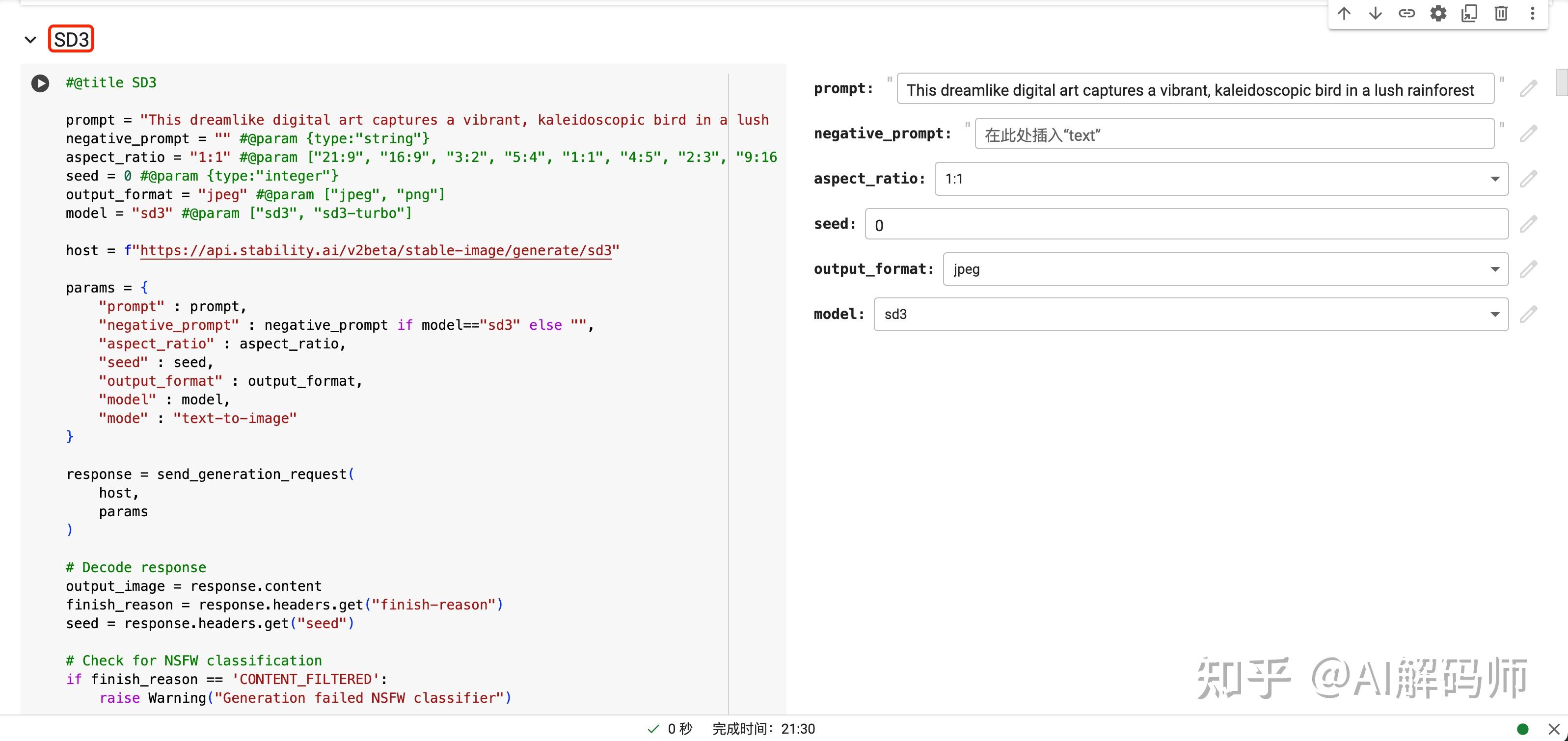Collapse the SD3 section
Screen dimensions: 1568x741
point(30,40)
